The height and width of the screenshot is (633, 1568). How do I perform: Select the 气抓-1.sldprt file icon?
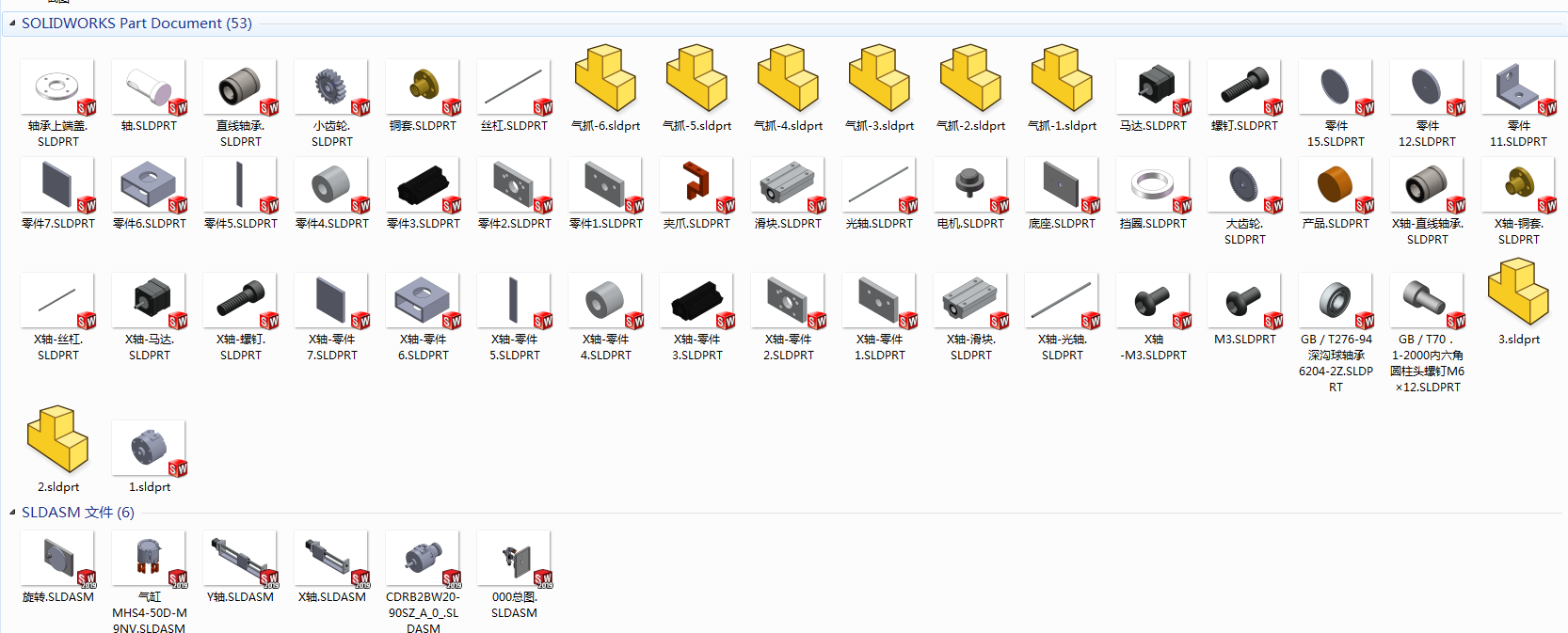pos(1063,79)
